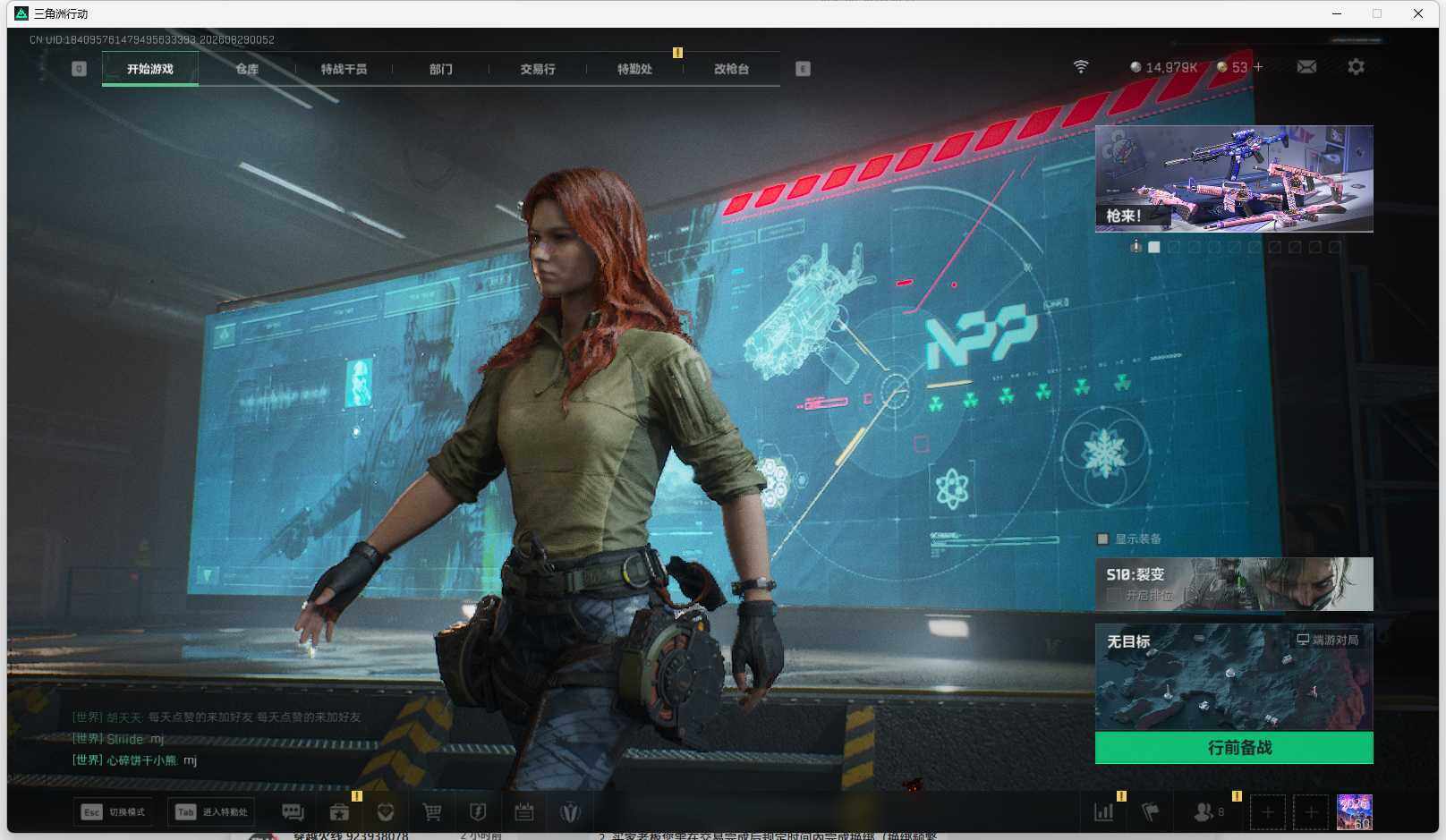Switch to the 交易行 tab
Viewport: 1446px width, 840px height.
click(538, 69)
